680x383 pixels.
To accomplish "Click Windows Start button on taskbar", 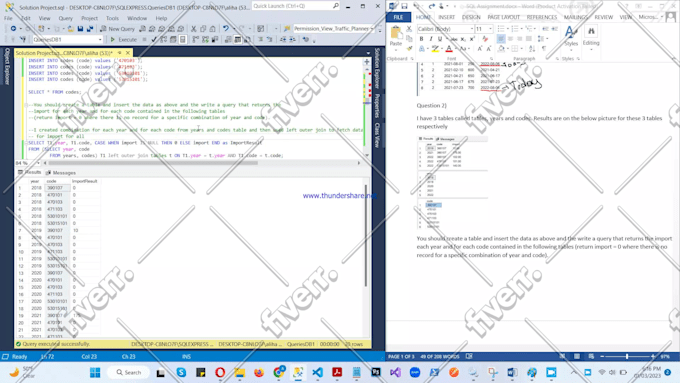I will click(x=95, y=372).
